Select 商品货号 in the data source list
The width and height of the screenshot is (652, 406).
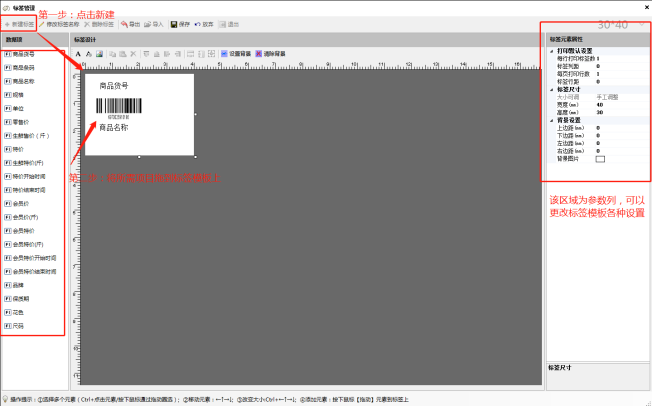pyautogui.click(x=20, y=54)
